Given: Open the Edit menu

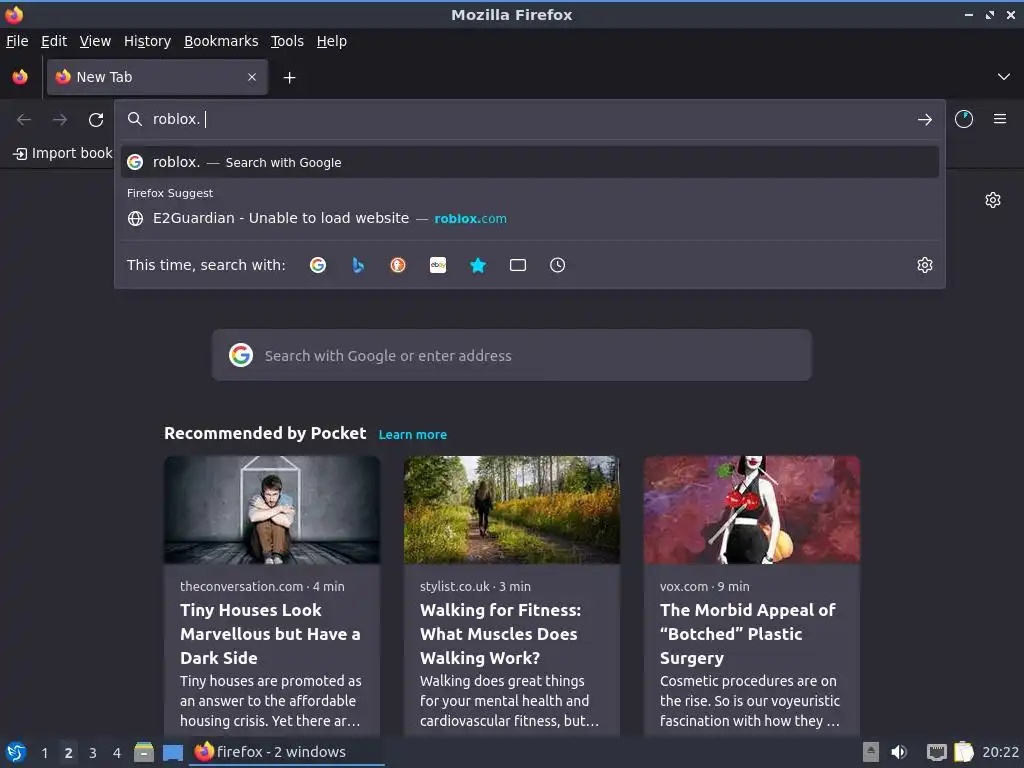Looking at the screenshot, I should [54, 41].
